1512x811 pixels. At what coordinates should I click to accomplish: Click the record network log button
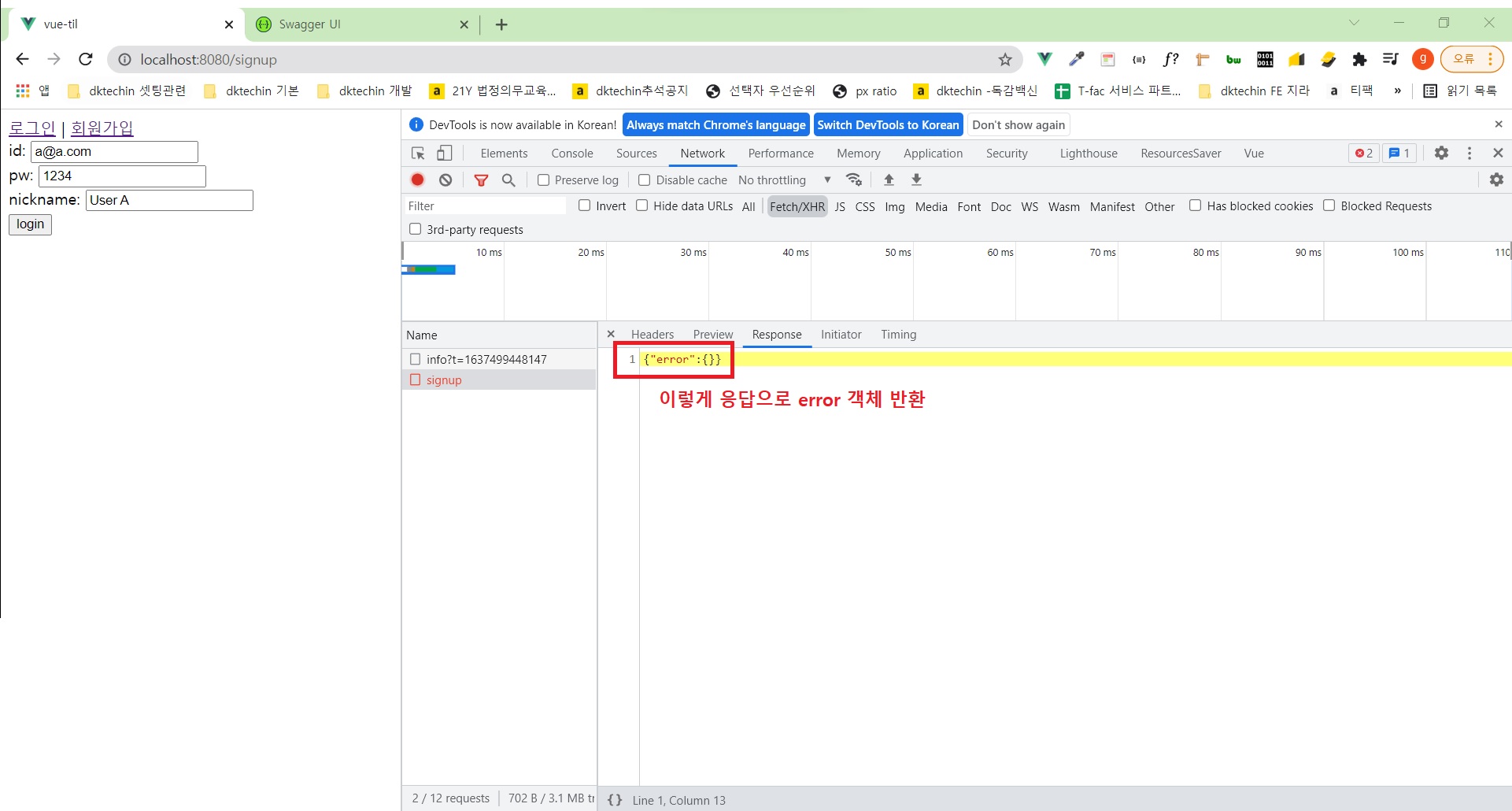point(418,180)
